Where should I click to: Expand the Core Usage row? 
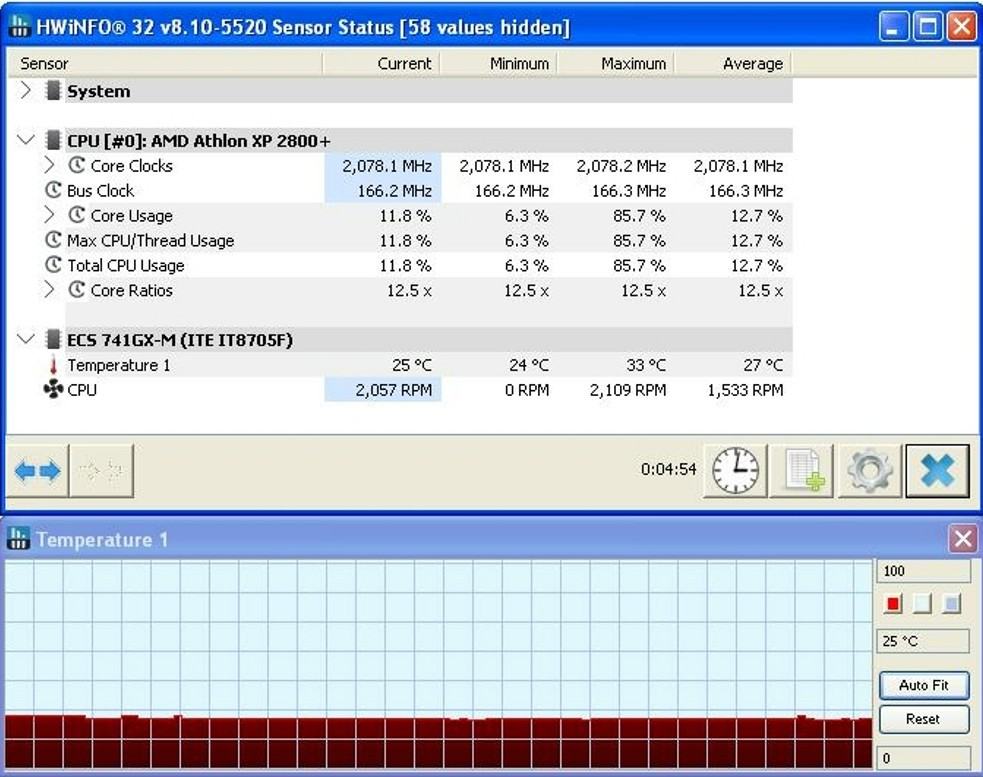click(50, 215)
